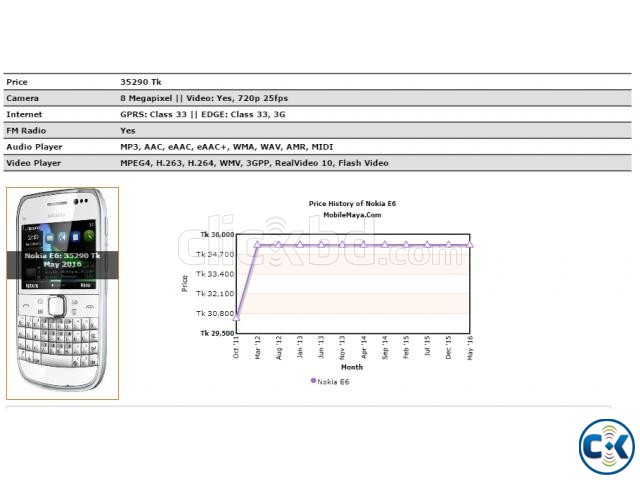Select the Mar '12 price data point
The image size is (640, 480).
coord(257,244)
